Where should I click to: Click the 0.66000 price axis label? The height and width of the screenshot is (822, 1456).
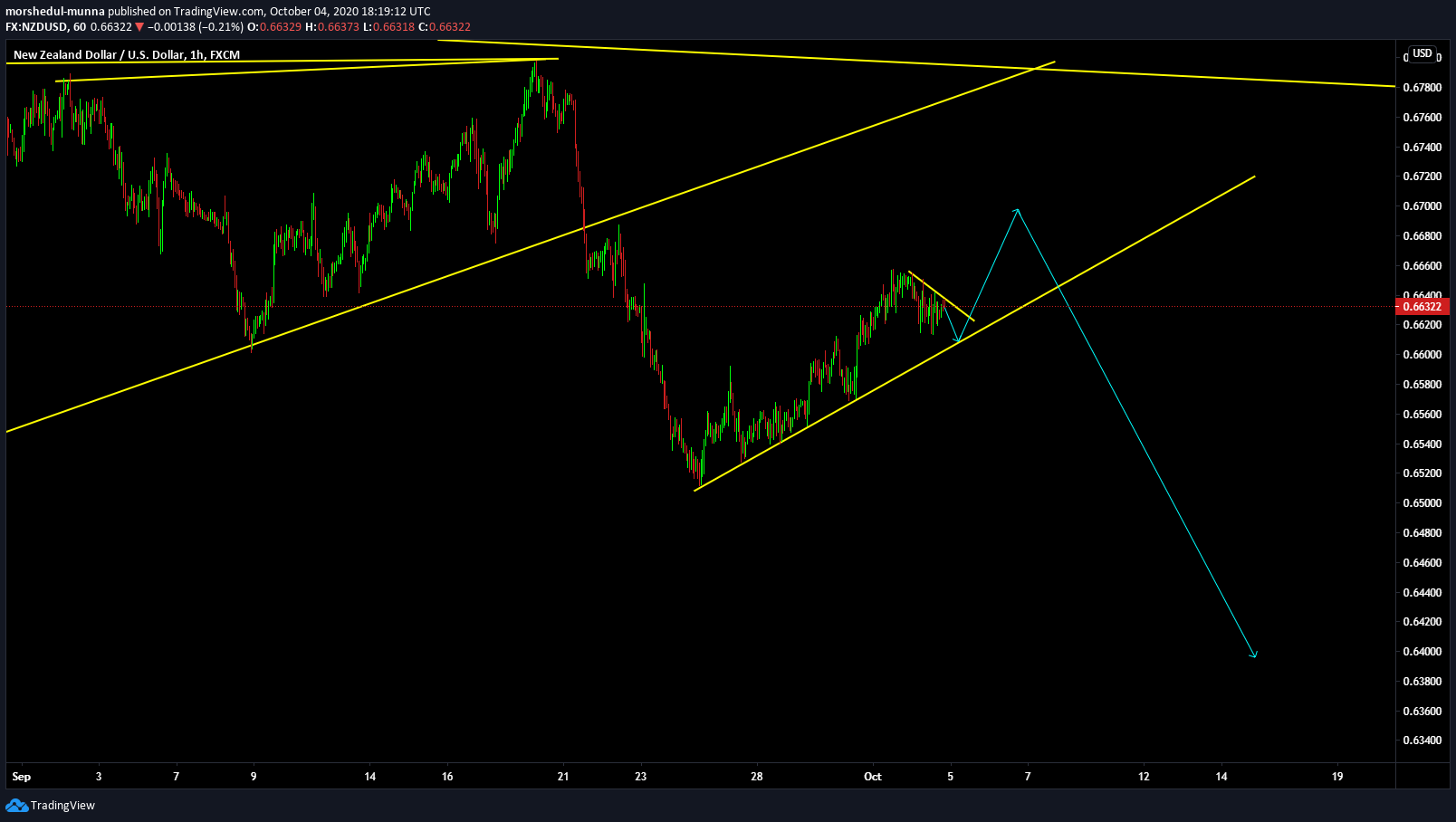click(1422, 355)
